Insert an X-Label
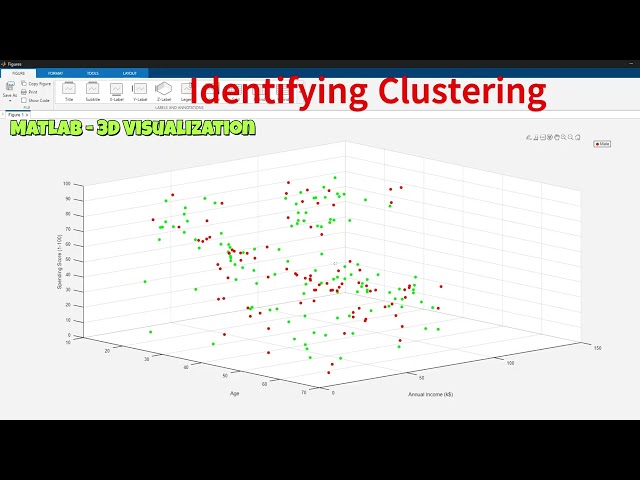Viewport: 640px width, 480px height. click(x=116, y=92)
